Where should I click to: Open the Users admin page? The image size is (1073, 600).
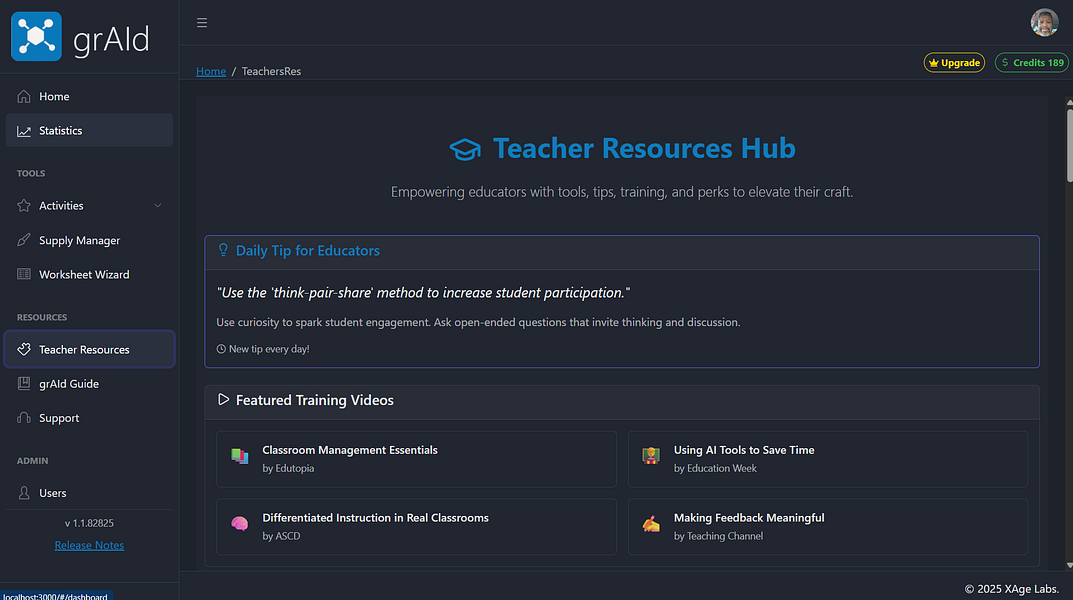[x=89, y=493]
